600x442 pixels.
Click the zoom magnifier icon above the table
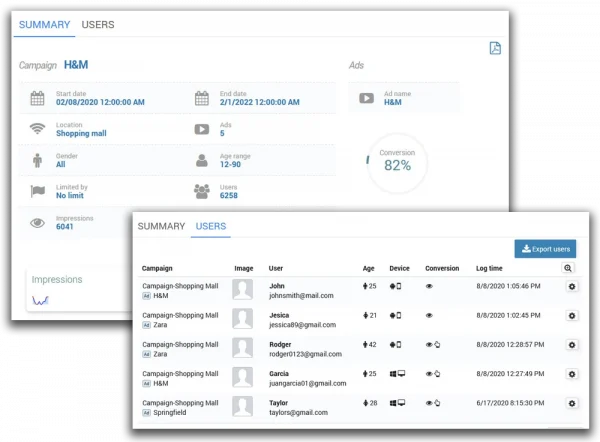coord(568,268)
